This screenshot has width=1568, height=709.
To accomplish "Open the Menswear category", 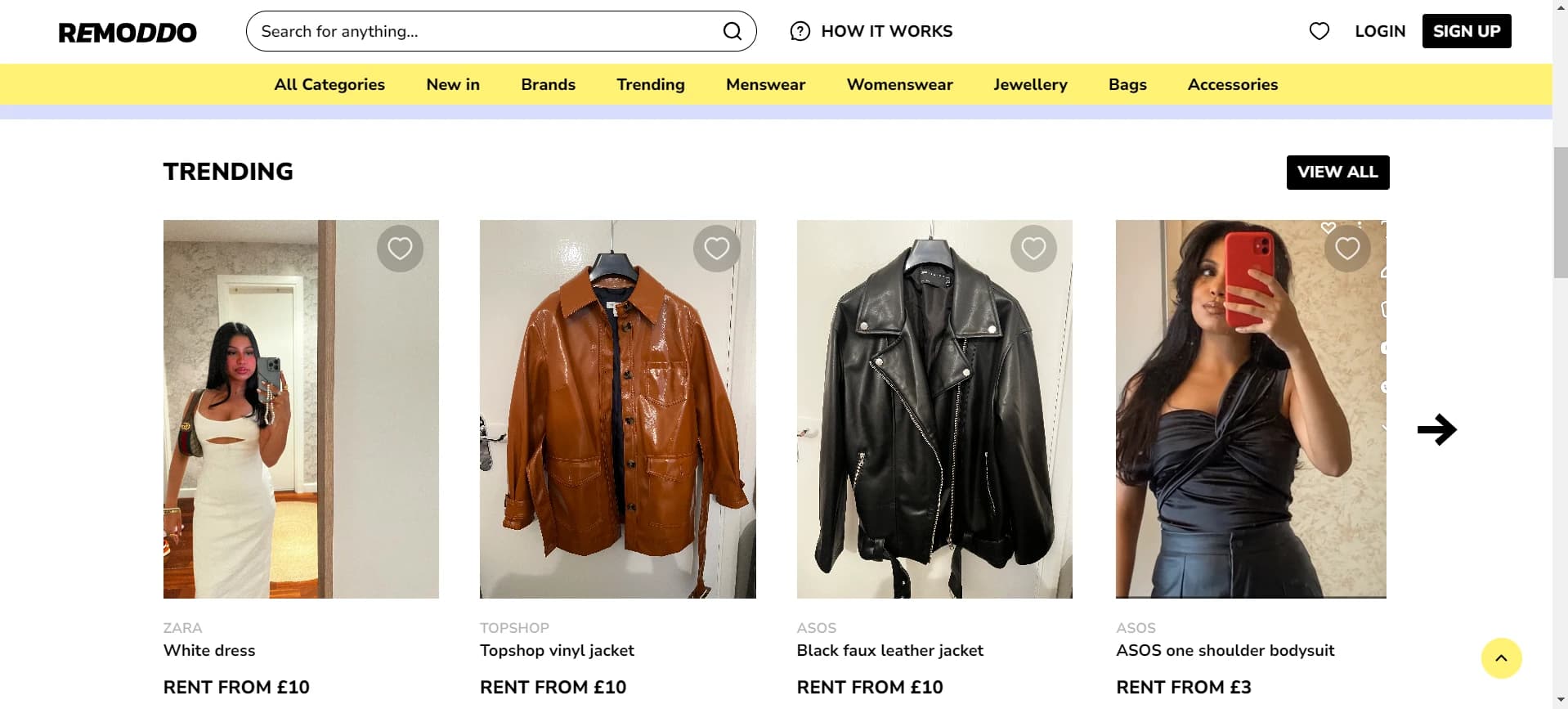I will point(765,84).
